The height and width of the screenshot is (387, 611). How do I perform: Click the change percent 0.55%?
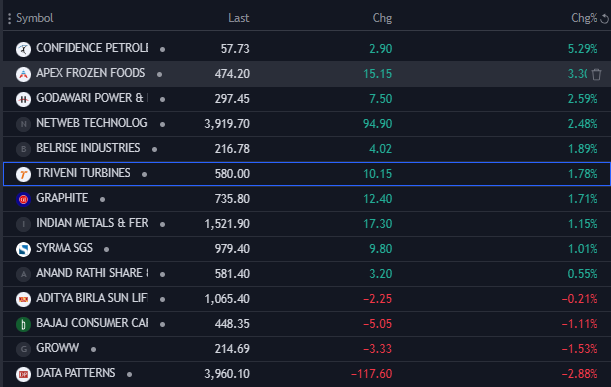583,274
